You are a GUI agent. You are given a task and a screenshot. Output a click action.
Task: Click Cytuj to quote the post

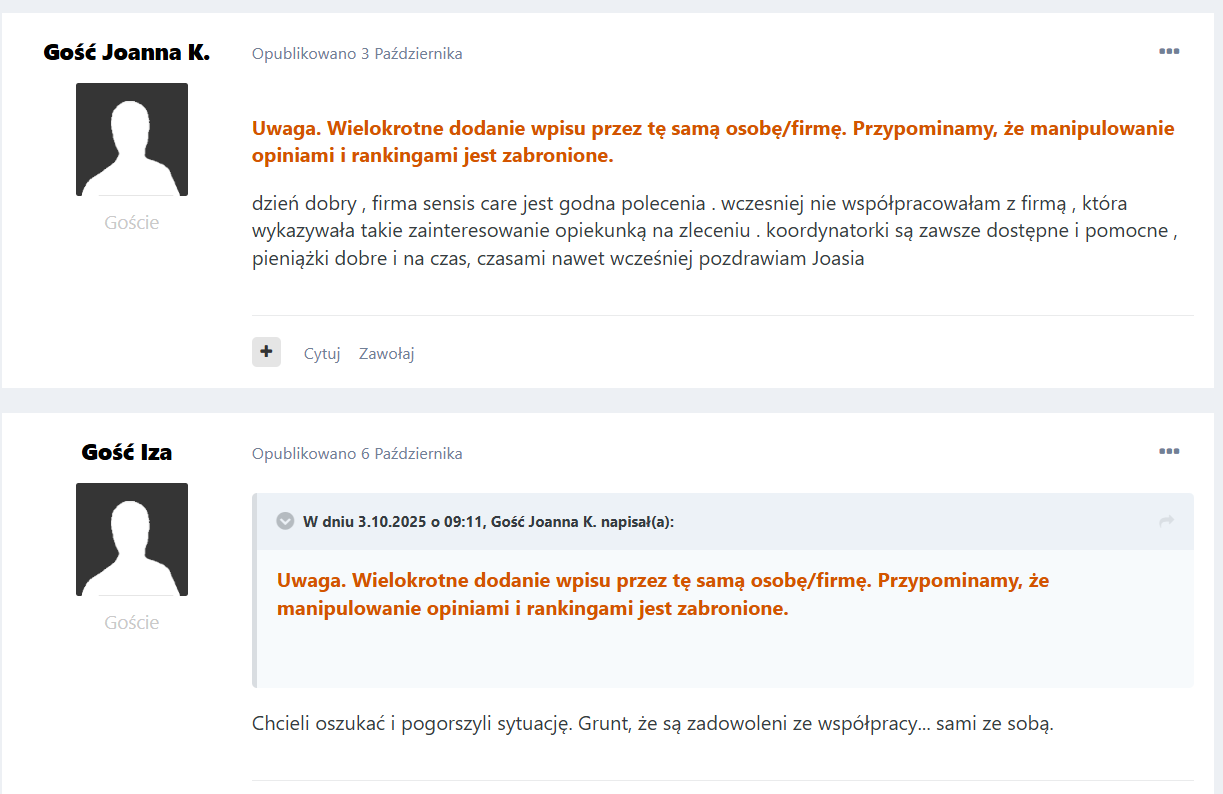point(322,353)
